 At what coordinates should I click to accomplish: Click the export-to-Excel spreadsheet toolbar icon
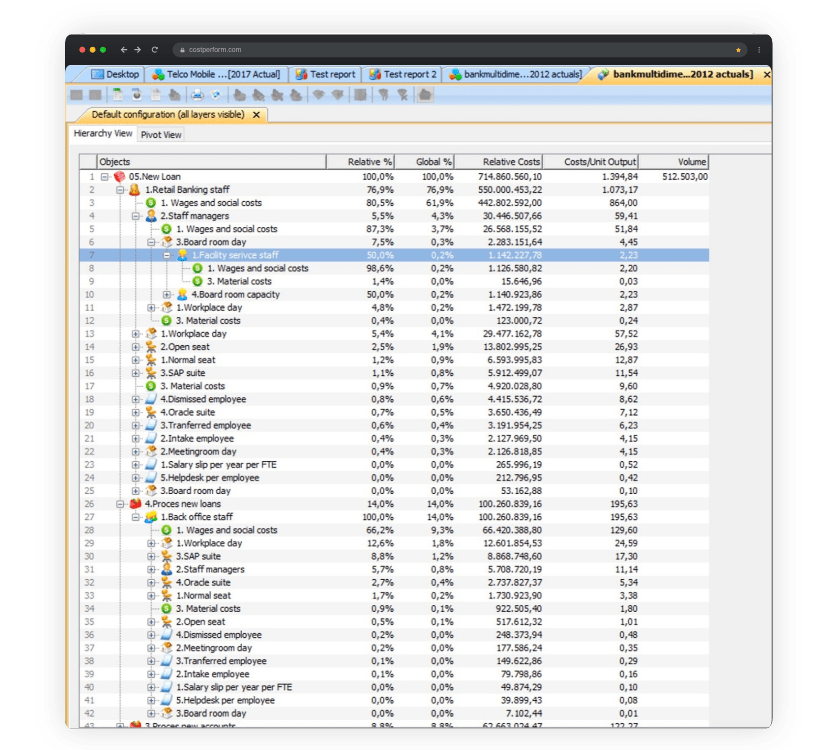[117, 95]
